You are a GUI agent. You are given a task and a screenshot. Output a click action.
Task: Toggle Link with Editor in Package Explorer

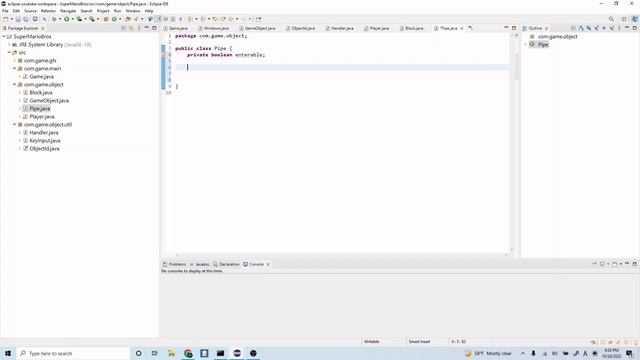(131, 28)
